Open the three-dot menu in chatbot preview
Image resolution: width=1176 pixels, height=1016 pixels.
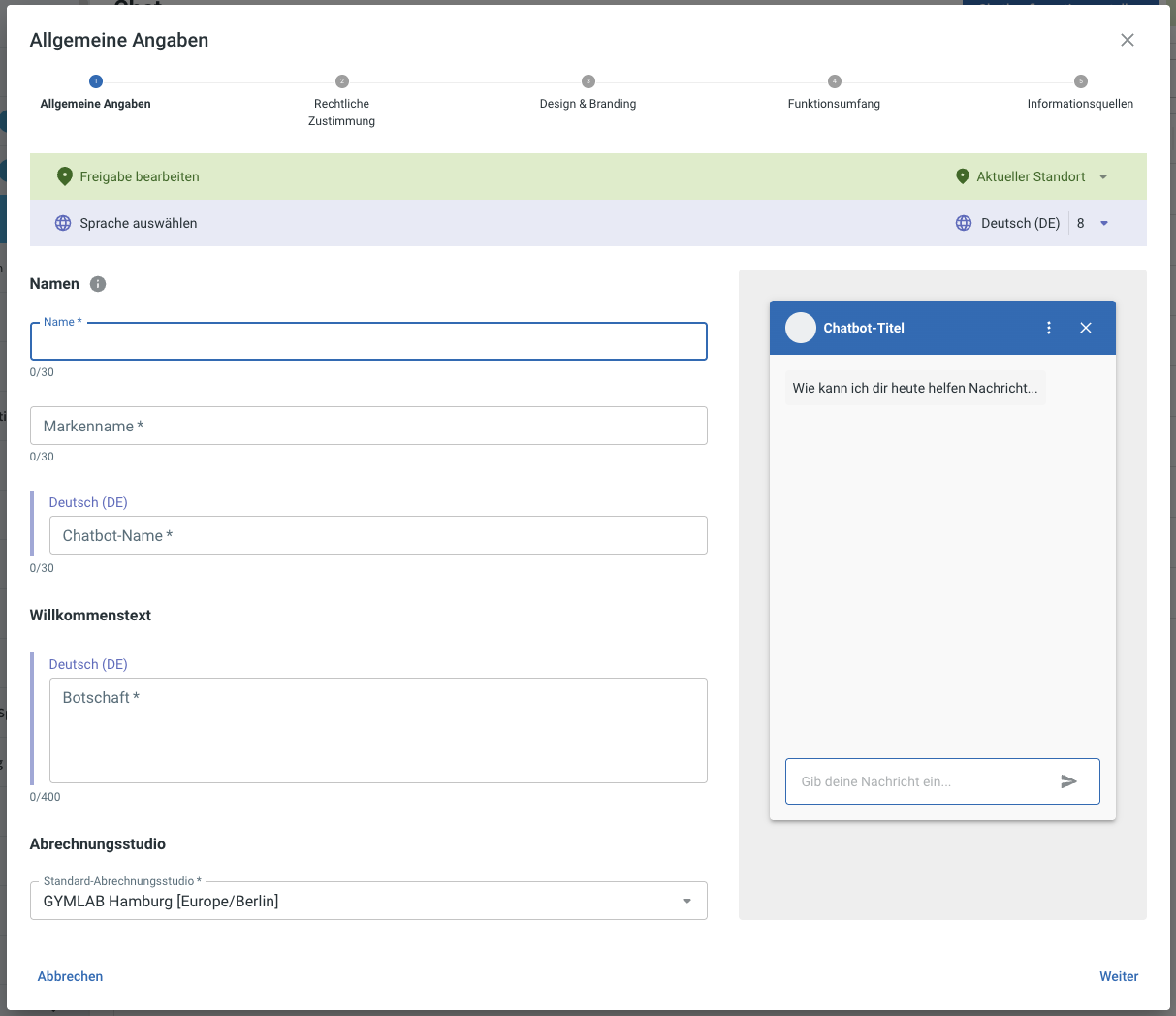click(x=1049, y=328)
